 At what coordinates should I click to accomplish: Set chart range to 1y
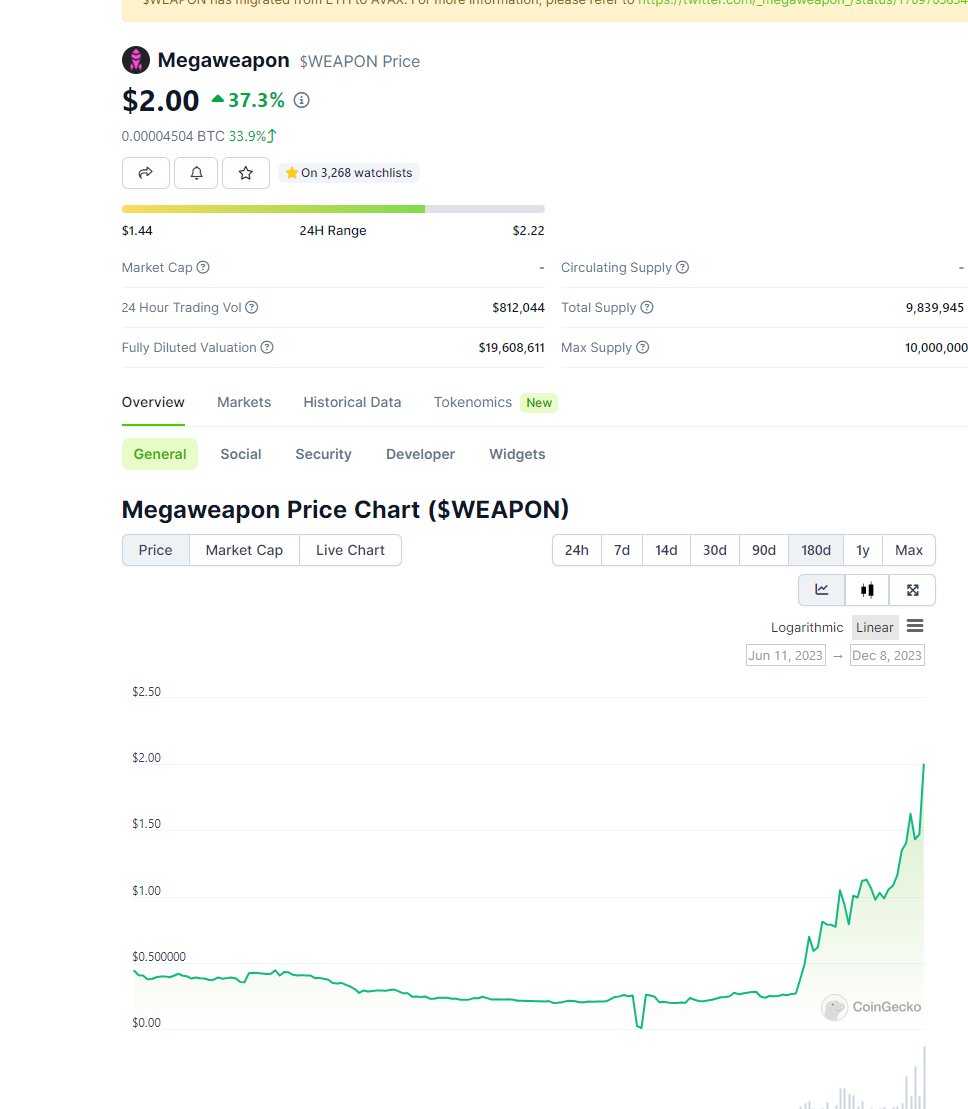pyautogui.click(x=863, y=550)
